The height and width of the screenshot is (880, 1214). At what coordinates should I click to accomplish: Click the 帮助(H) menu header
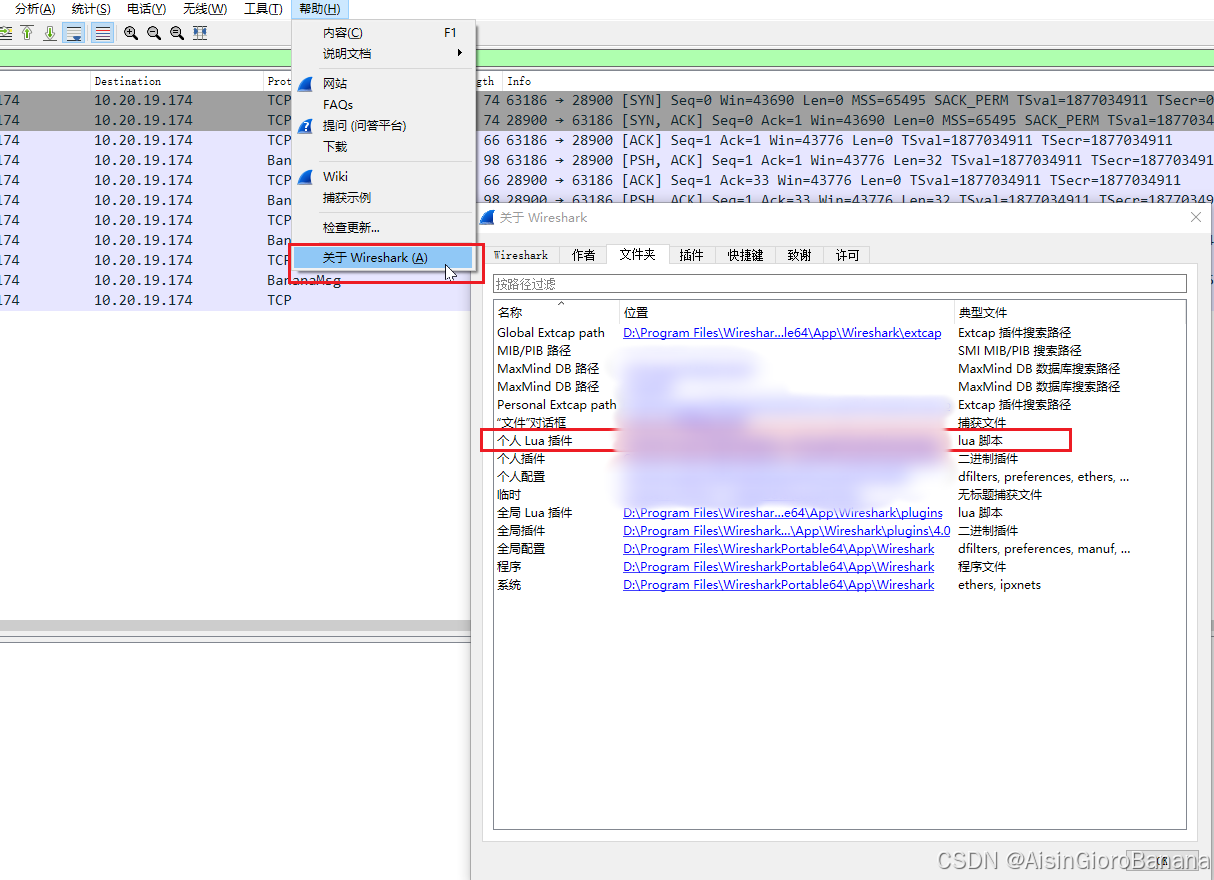click(320, 9)
